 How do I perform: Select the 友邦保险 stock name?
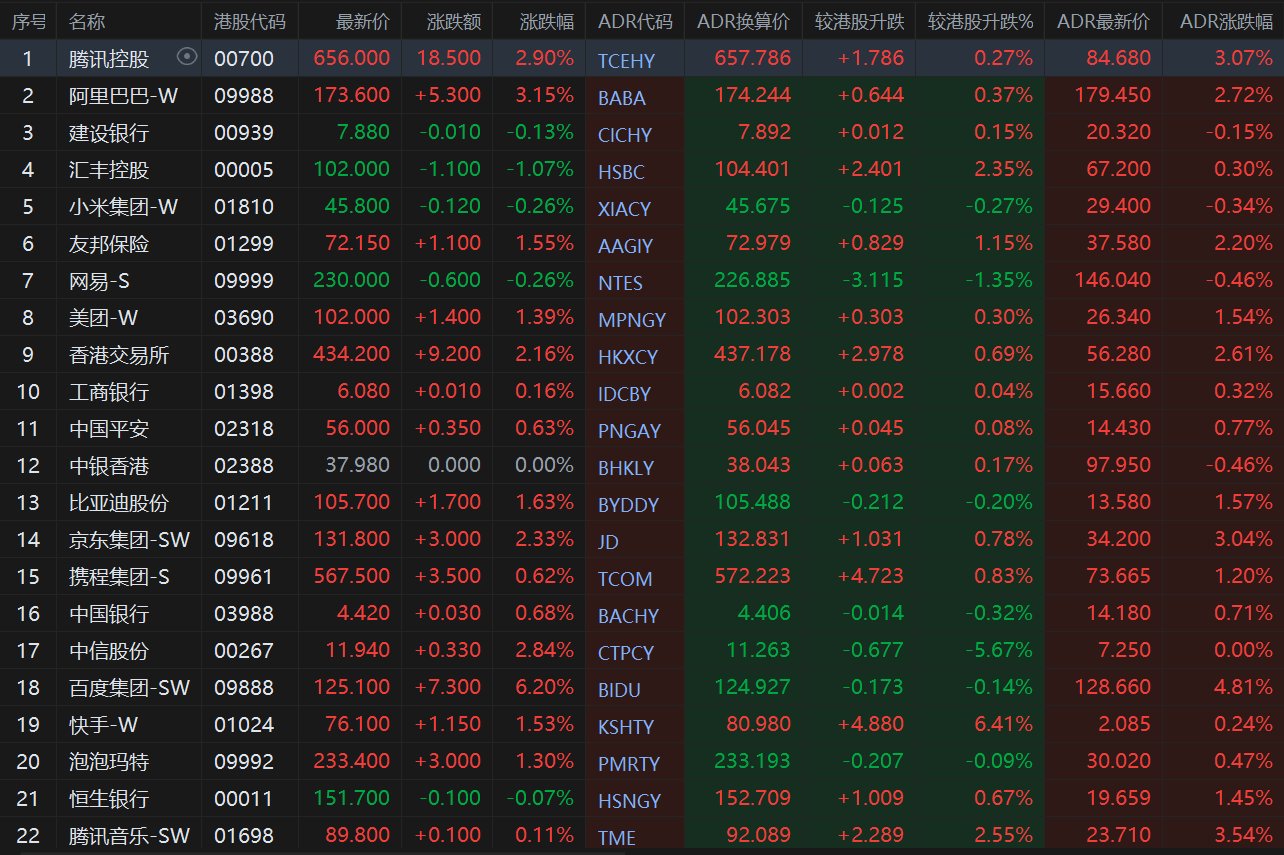109,244
